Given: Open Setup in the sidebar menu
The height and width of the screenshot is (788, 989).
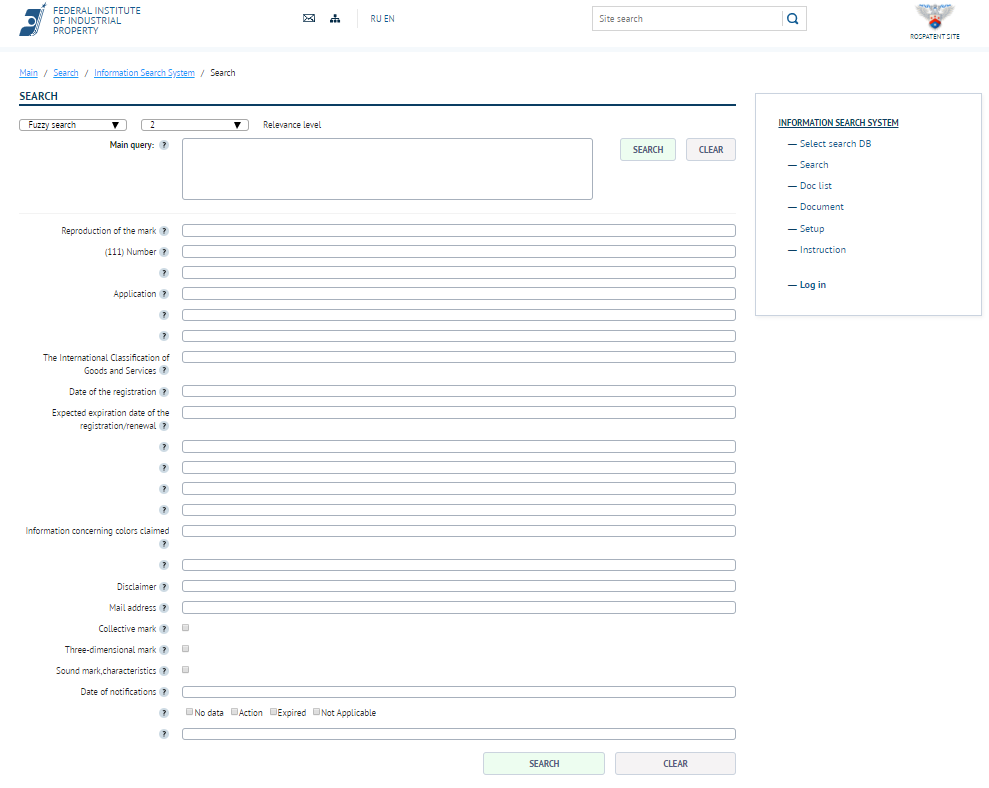Looking at the screenshot, I should (812, 228).
